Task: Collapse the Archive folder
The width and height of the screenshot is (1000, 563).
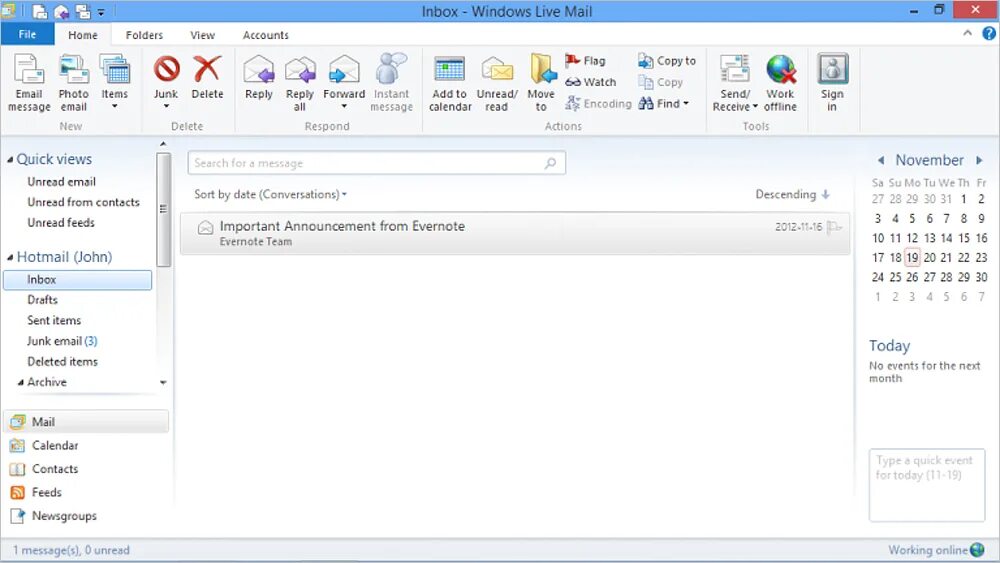Action: (20, 383)
